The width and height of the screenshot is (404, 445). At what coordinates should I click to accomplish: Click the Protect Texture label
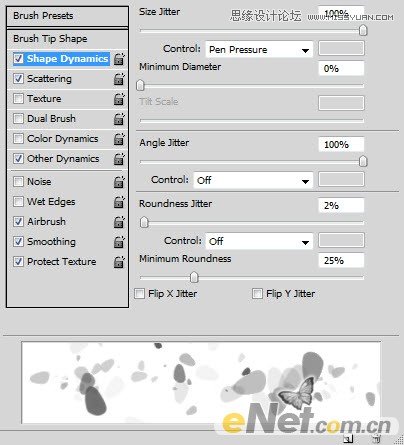(x=62, y=262)
